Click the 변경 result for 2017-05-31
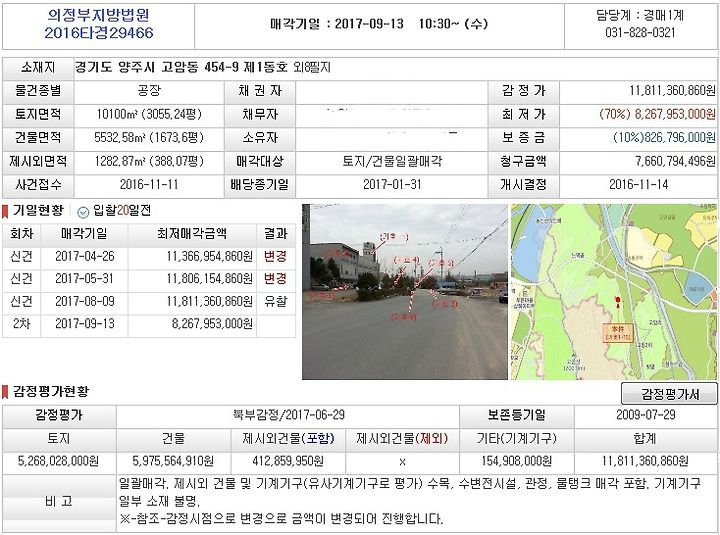The height and width of the screenshot is (535, 720). 276,279
